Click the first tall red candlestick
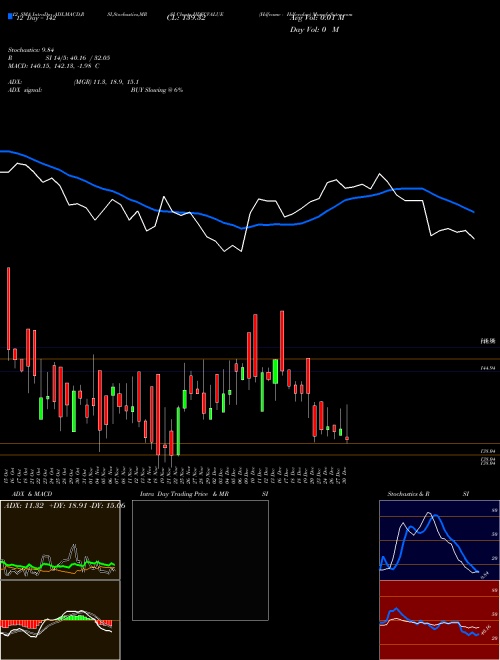Viewport: 500px width, 660px height. (x=8, y=308)
